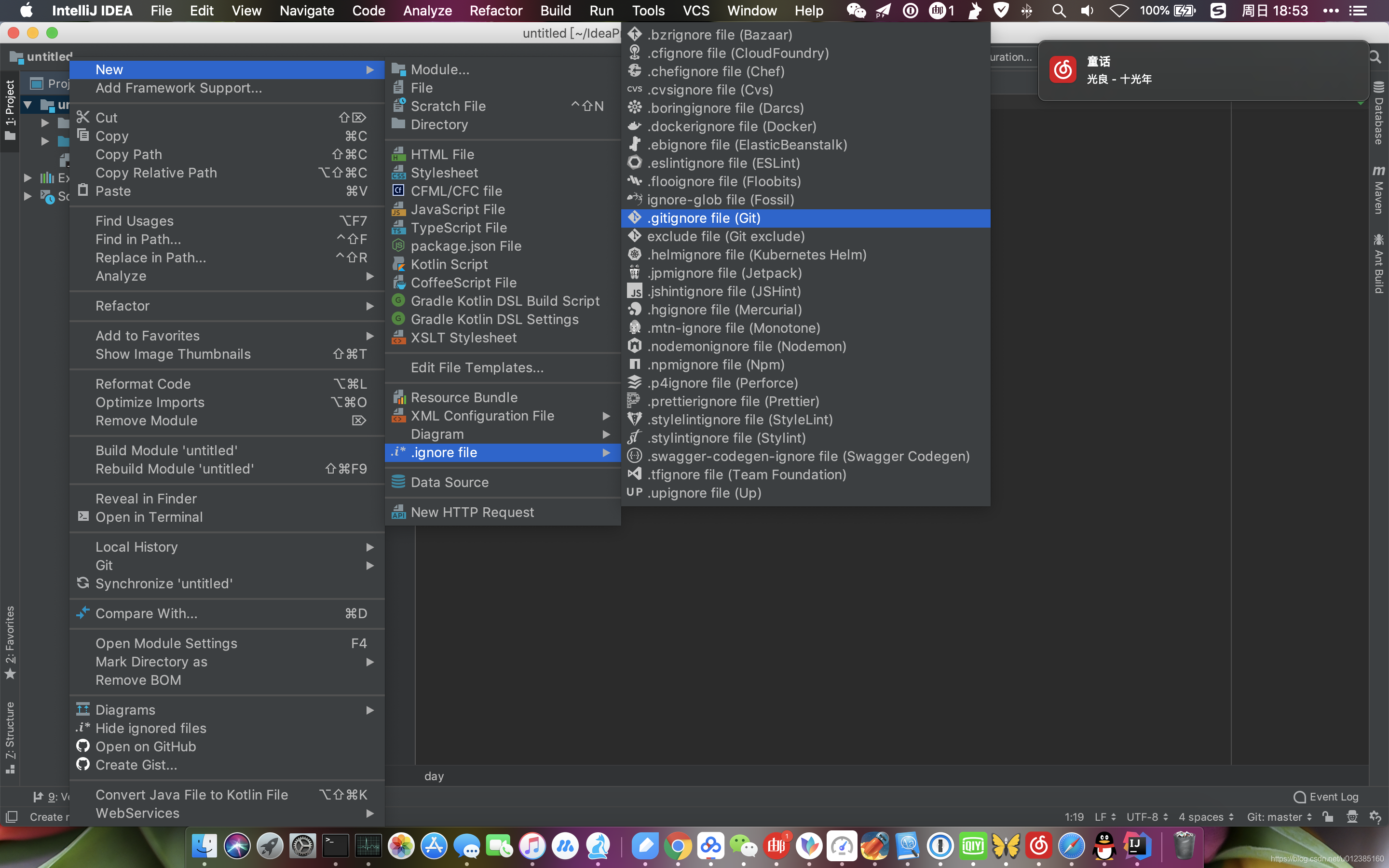Click the Run menu in menu bar

point(601,11)
